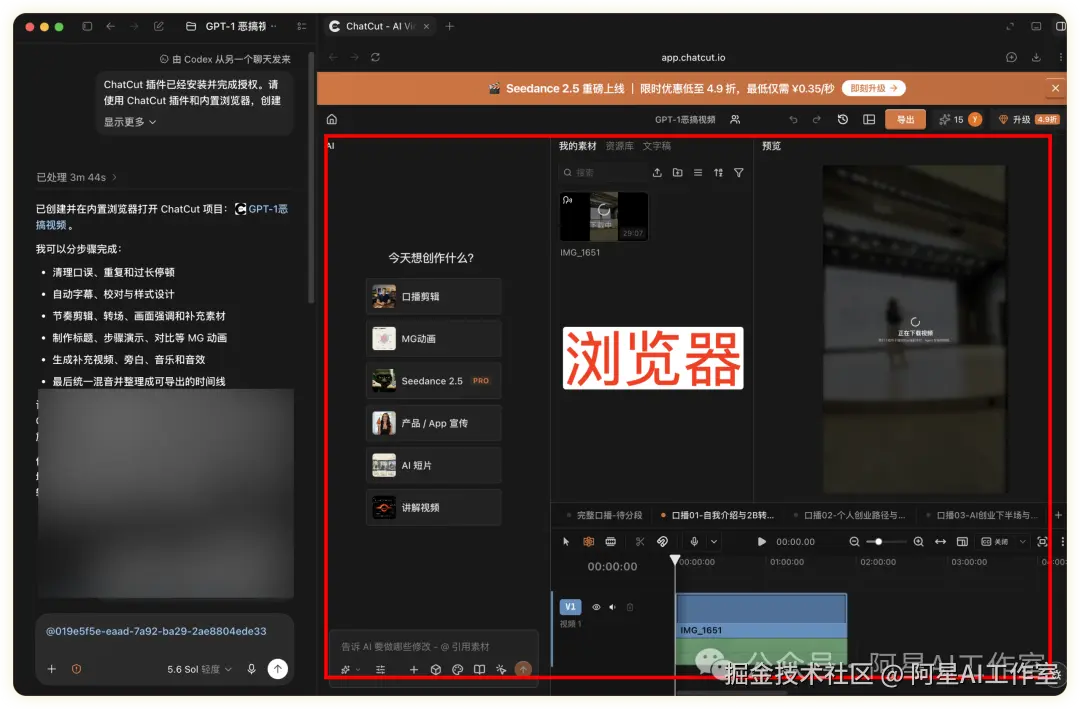Open timeline layout panel icon
This screenshot has width=1080, height=709.
[x=962, y=542]
